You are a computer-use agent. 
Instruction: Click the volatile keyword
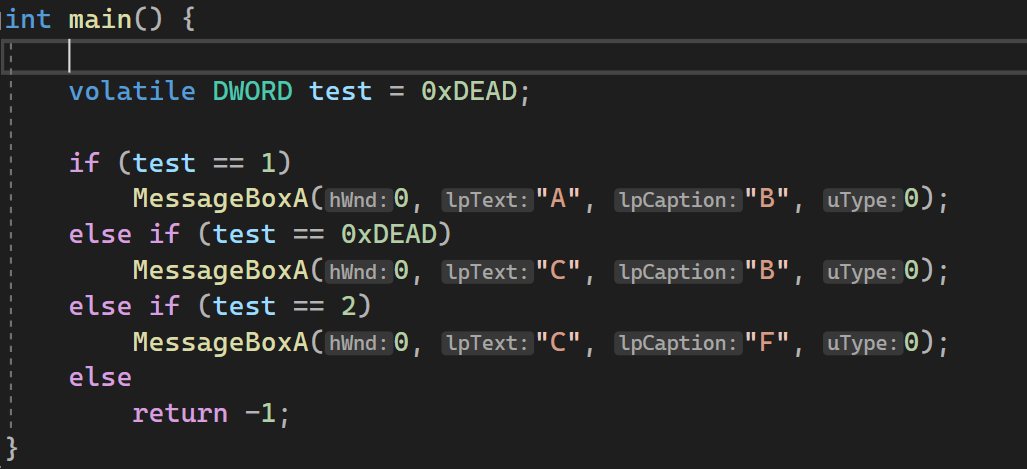pos(132,90)
